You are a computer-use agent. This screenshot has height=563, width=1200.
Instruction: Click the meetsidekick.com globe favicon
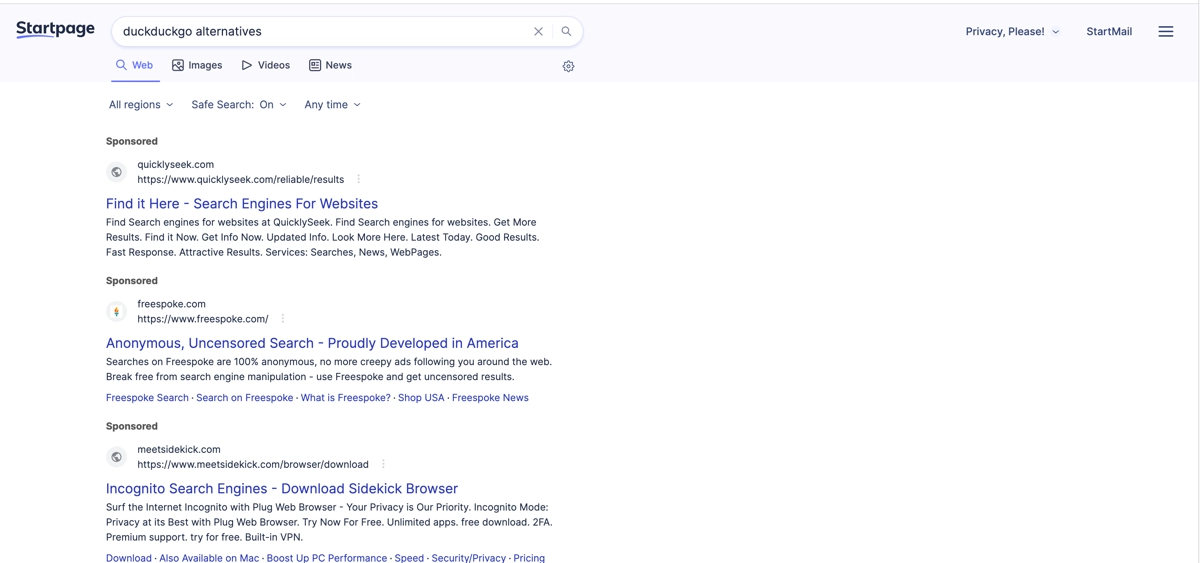[x=116, y=457]
